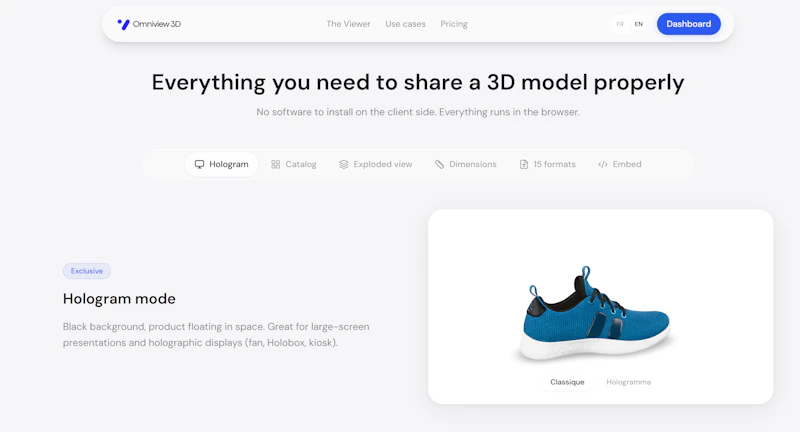800x432 pixels.
Task: Click the 'Black background, product floating' description
Action: (x=216, y=335)
